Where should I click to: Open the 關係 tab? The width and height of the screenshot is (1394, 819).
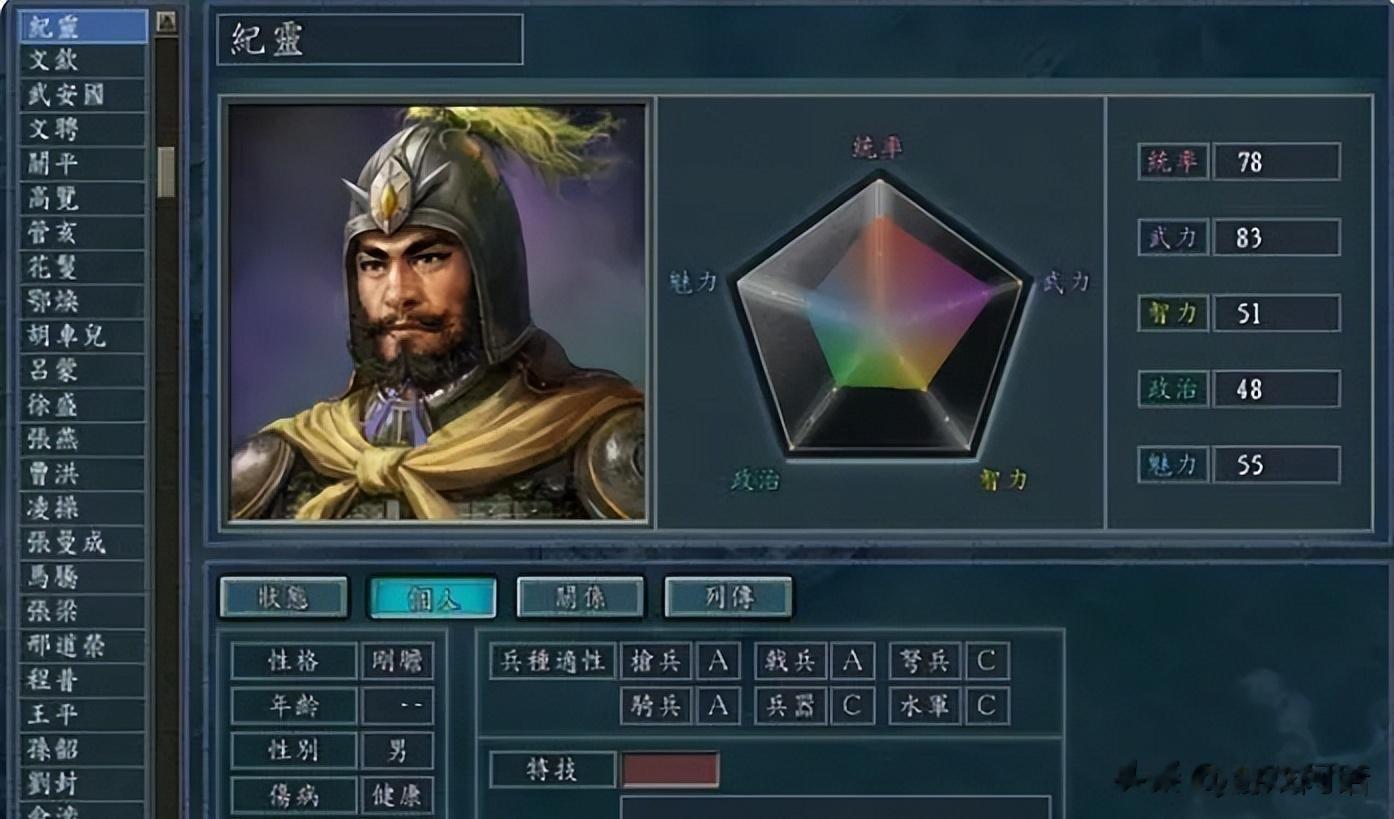(x=580, y=597)
